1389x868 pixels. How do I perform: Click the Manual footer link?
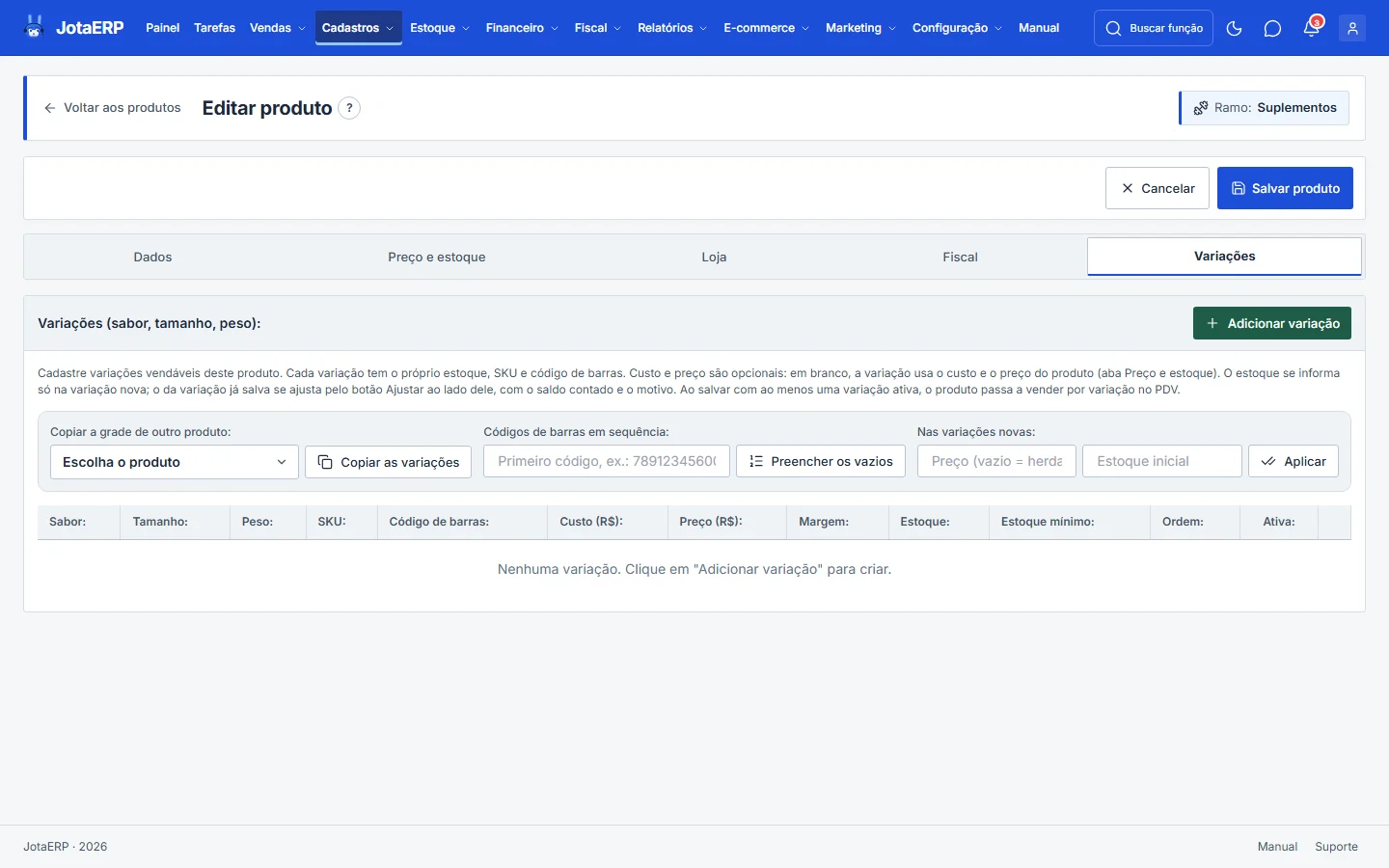tap(1277, 847)
